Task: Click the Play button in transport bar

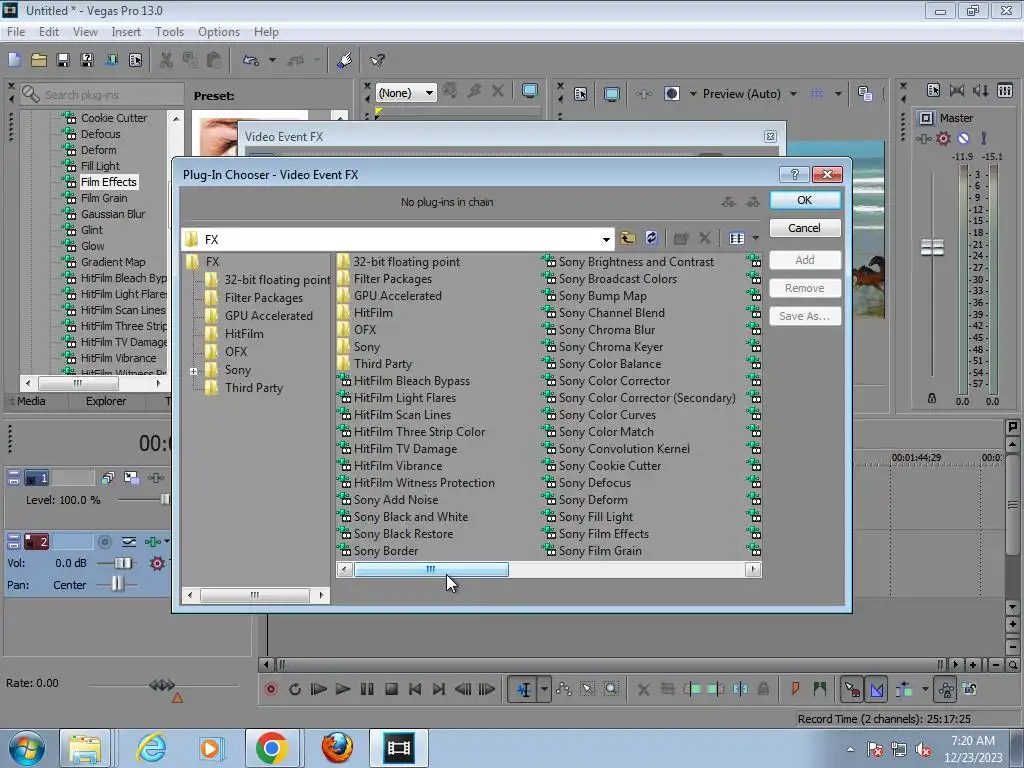Action: click(x=342, y=689)
